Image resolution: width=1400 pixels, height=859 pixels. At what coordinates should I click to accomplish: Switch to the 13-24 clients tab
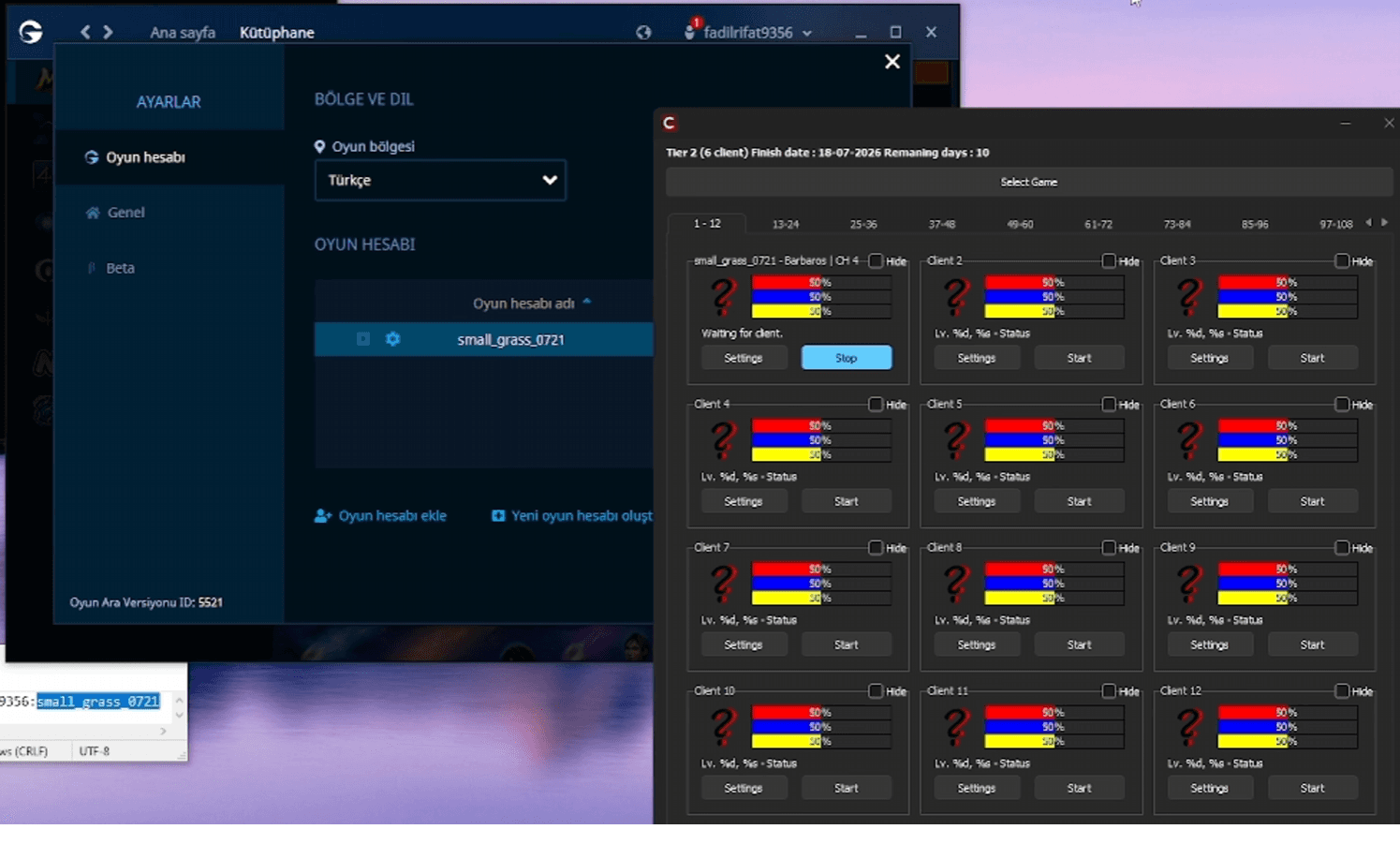785,224
